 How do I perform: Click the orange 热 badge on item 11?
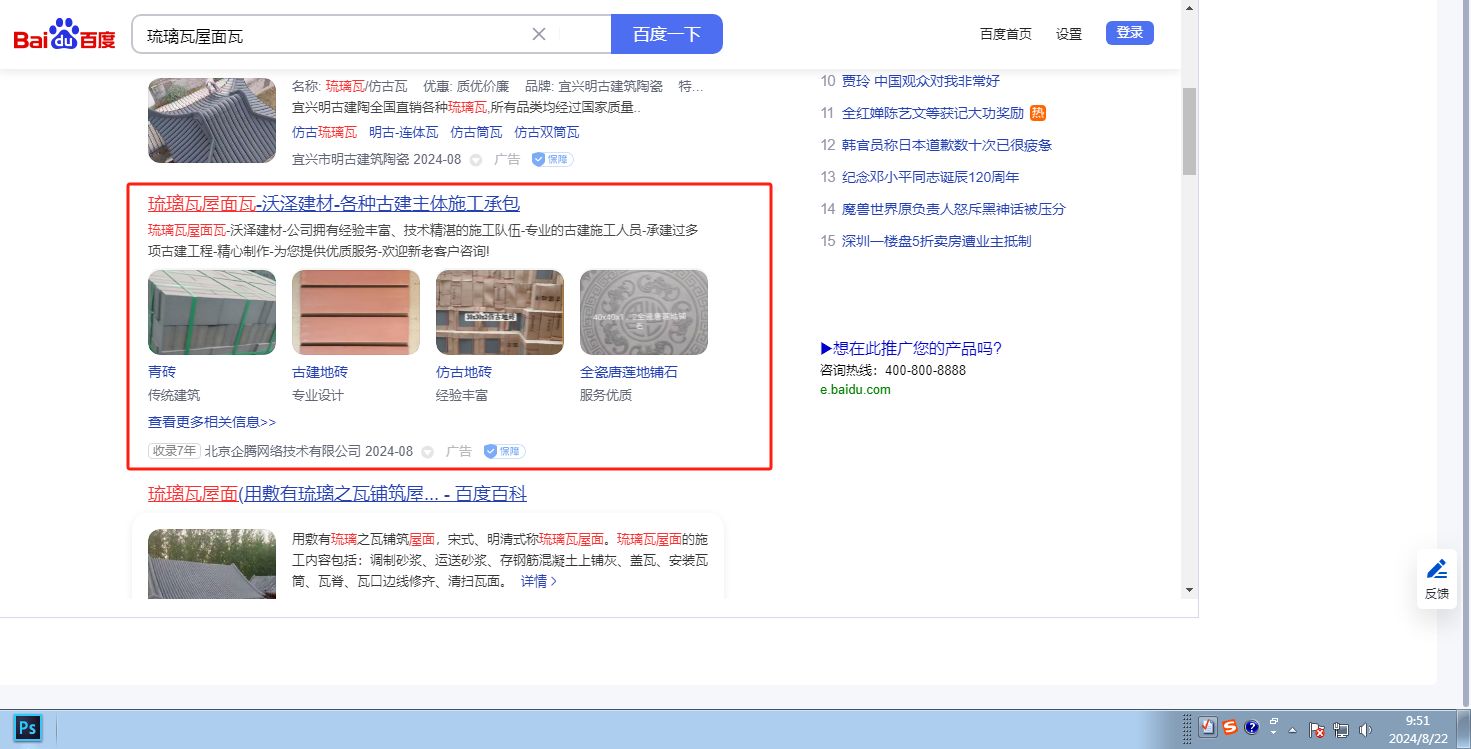coord(1038,113)
